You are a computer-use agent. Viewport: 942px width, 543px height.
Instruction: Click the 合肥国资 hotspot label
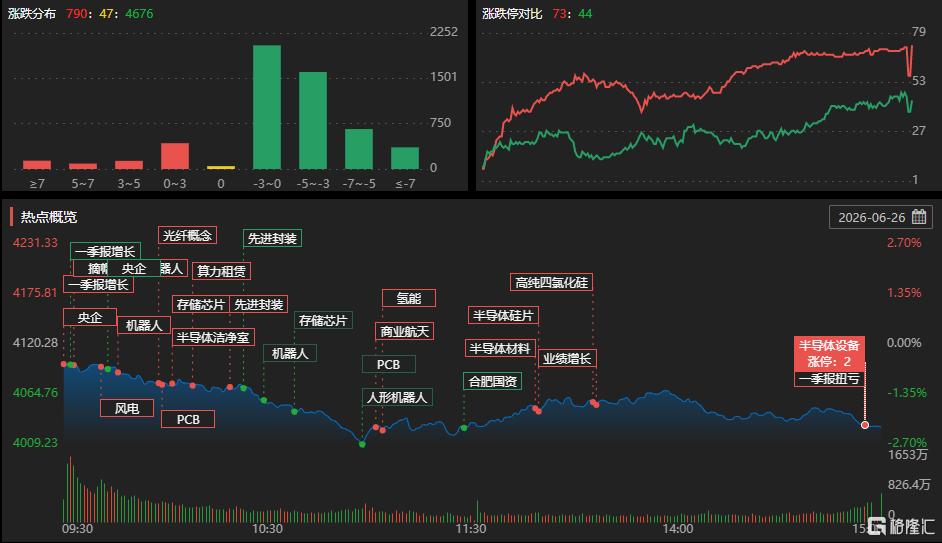[493, 381]
